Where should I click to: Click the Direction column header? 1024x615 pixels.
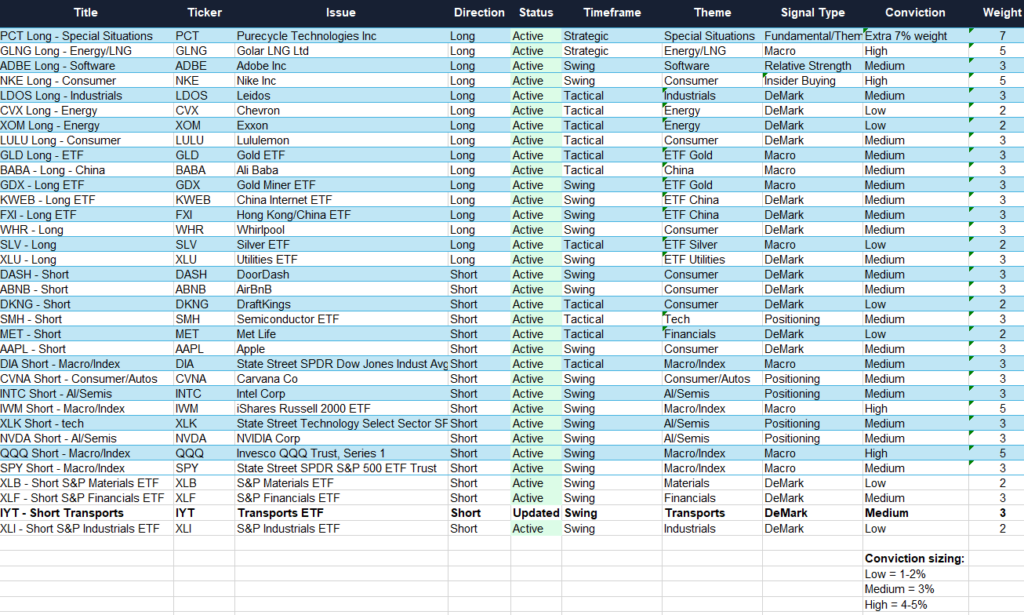479,12
